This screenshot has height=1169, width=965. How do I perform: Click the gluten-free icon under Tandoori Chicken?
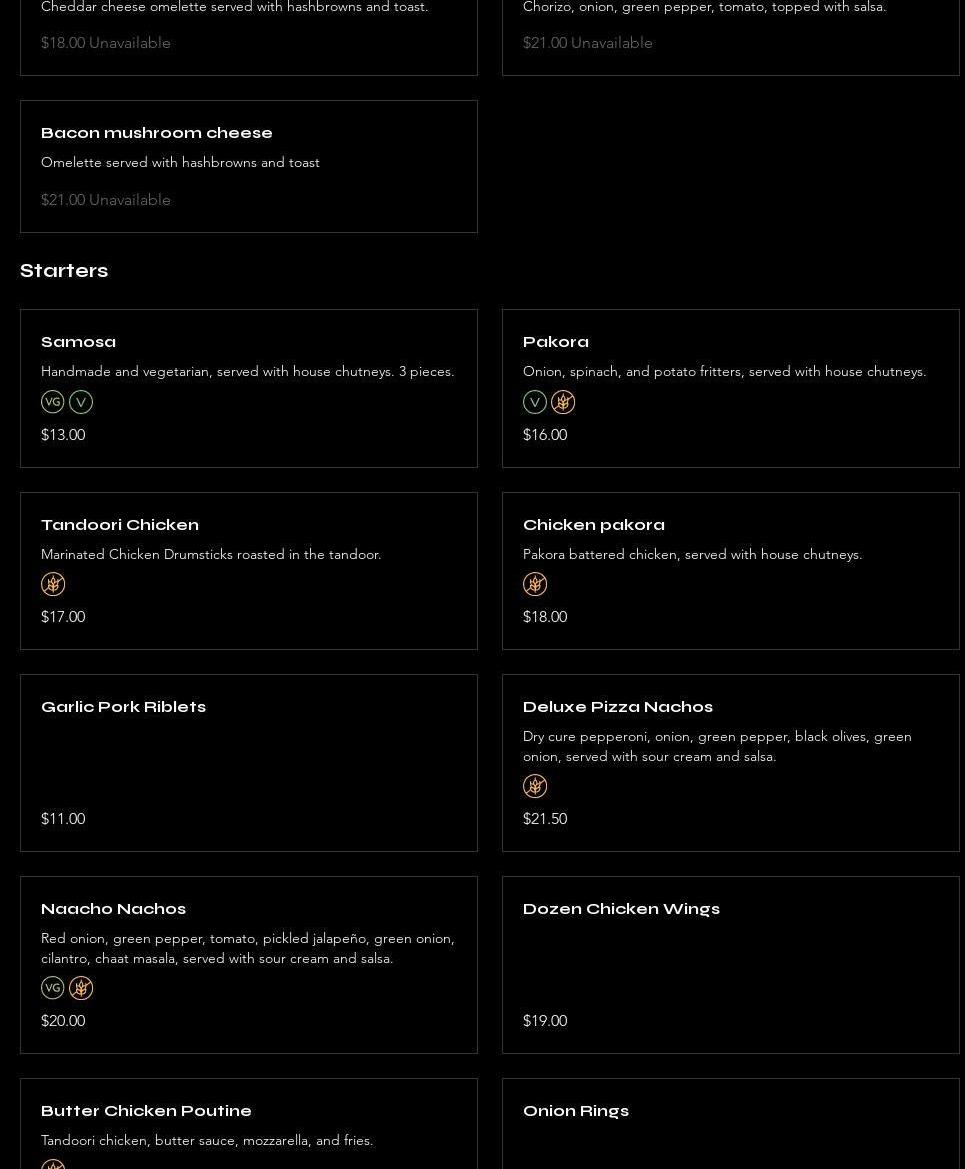click(53, 584)
